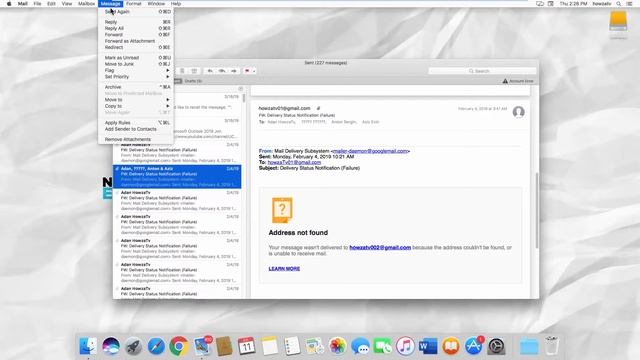Screen dimensions: 640x360
Task: Open Finder from the Dock
Action: pyautogui.click(x=88, y=346)
